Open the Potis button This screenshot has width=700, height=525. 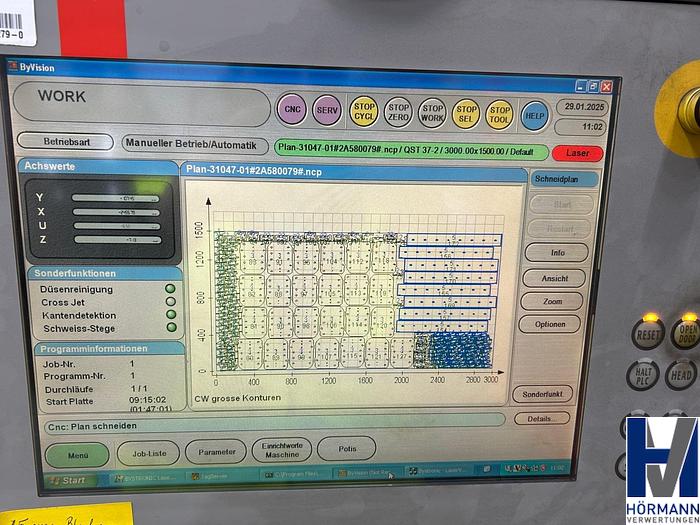tap(346, 449)
